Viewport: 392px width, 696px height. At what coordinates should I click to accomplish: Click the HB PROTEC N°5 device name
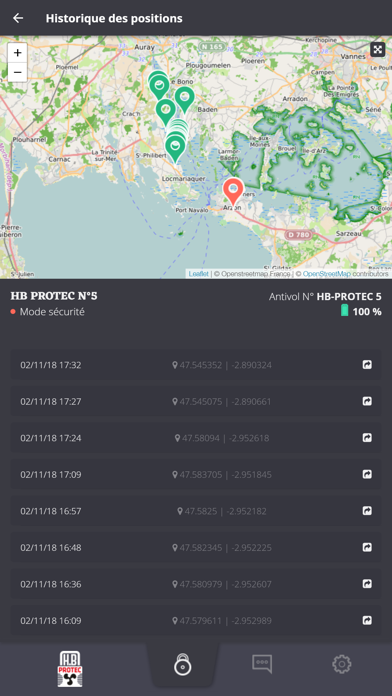pyautogui.click(x=54, y=296)
